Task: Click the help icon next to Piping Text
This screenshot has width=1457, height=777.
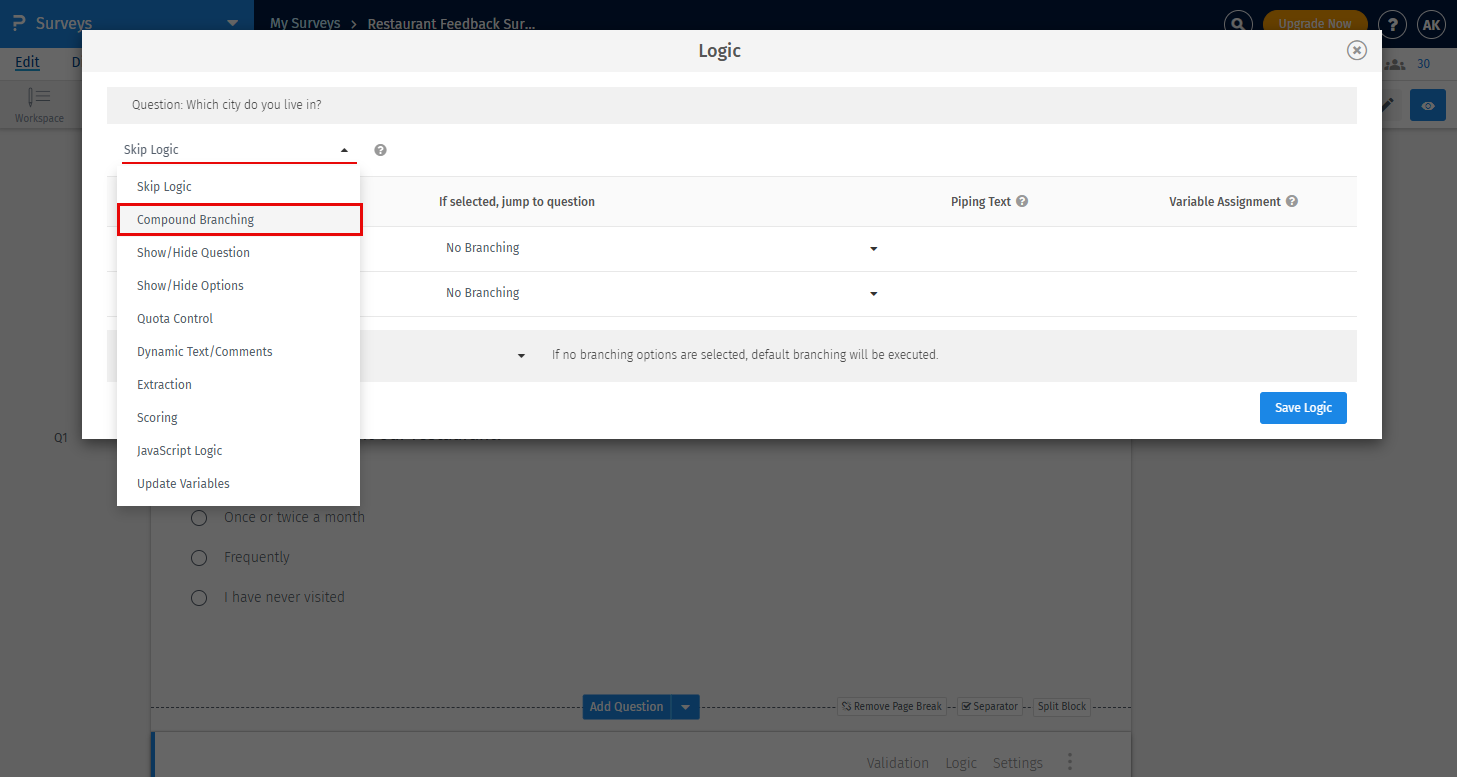Action: coord(1021,200)
